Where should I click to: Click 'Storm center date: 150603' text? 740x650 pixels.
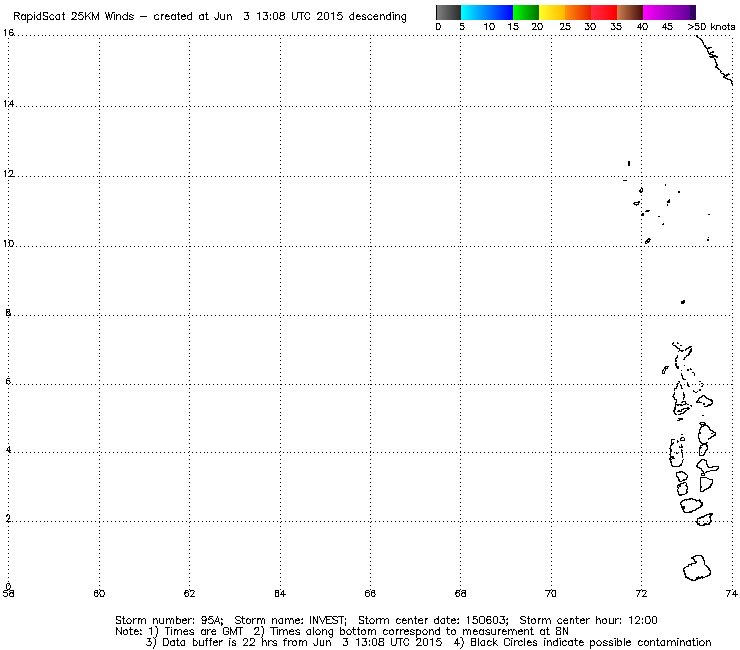[433, 620]
